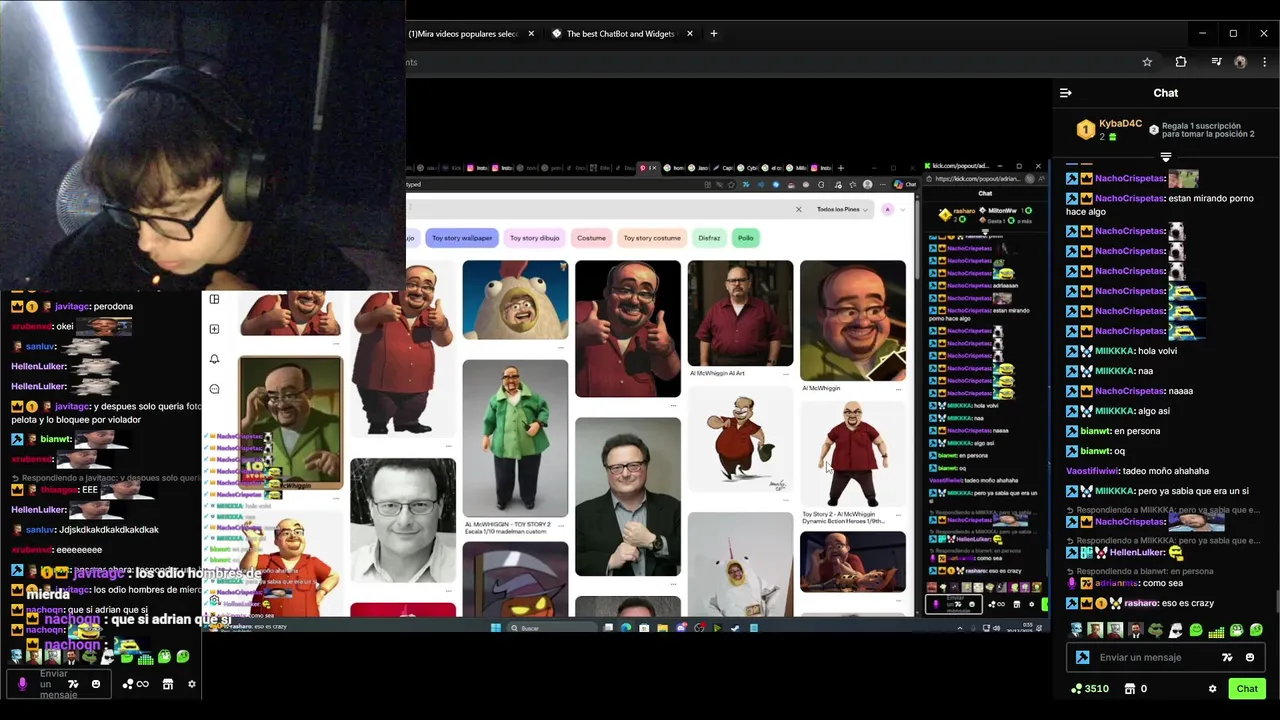
Task: Open 7TV emote picker in left chat input
Action: coord(73,684)
